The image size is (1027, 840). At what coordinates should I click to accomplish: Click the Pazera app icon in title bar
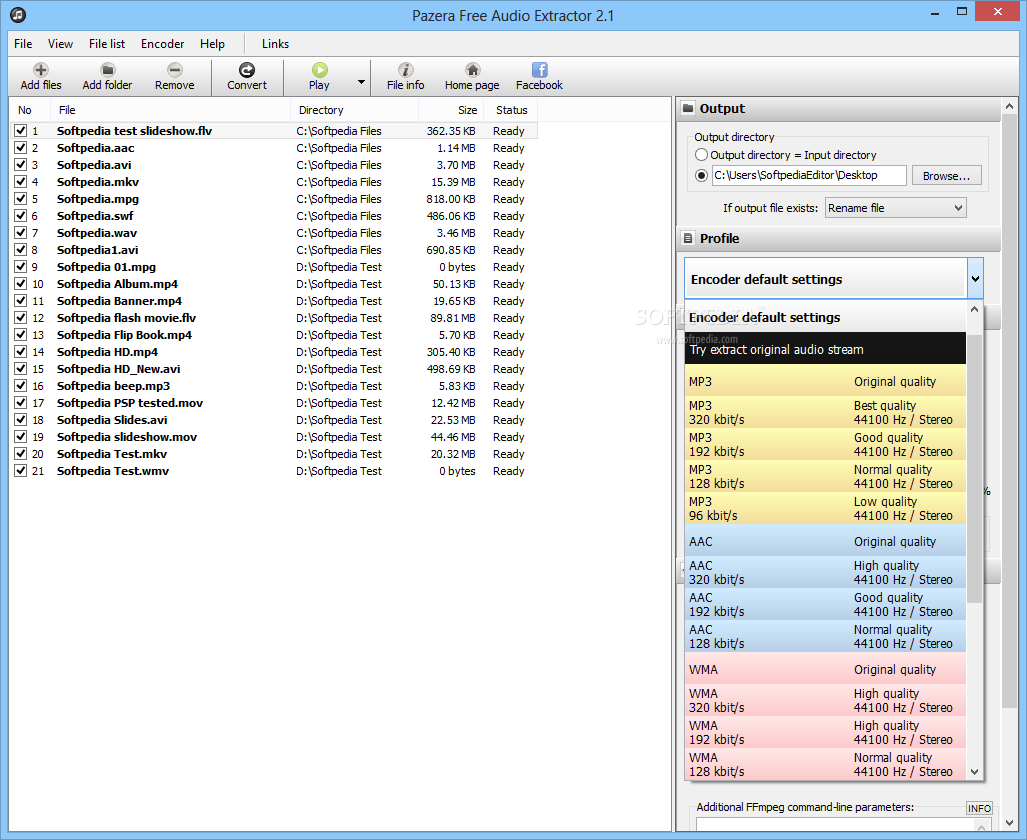click(x=18, y=14)
